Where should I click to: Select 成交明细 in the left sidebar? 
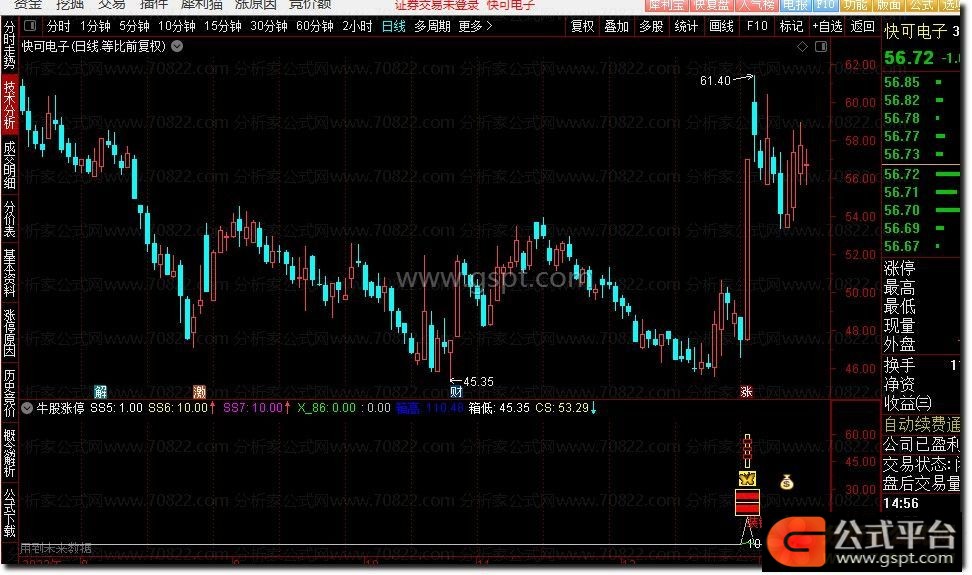(x=9, y=165)
